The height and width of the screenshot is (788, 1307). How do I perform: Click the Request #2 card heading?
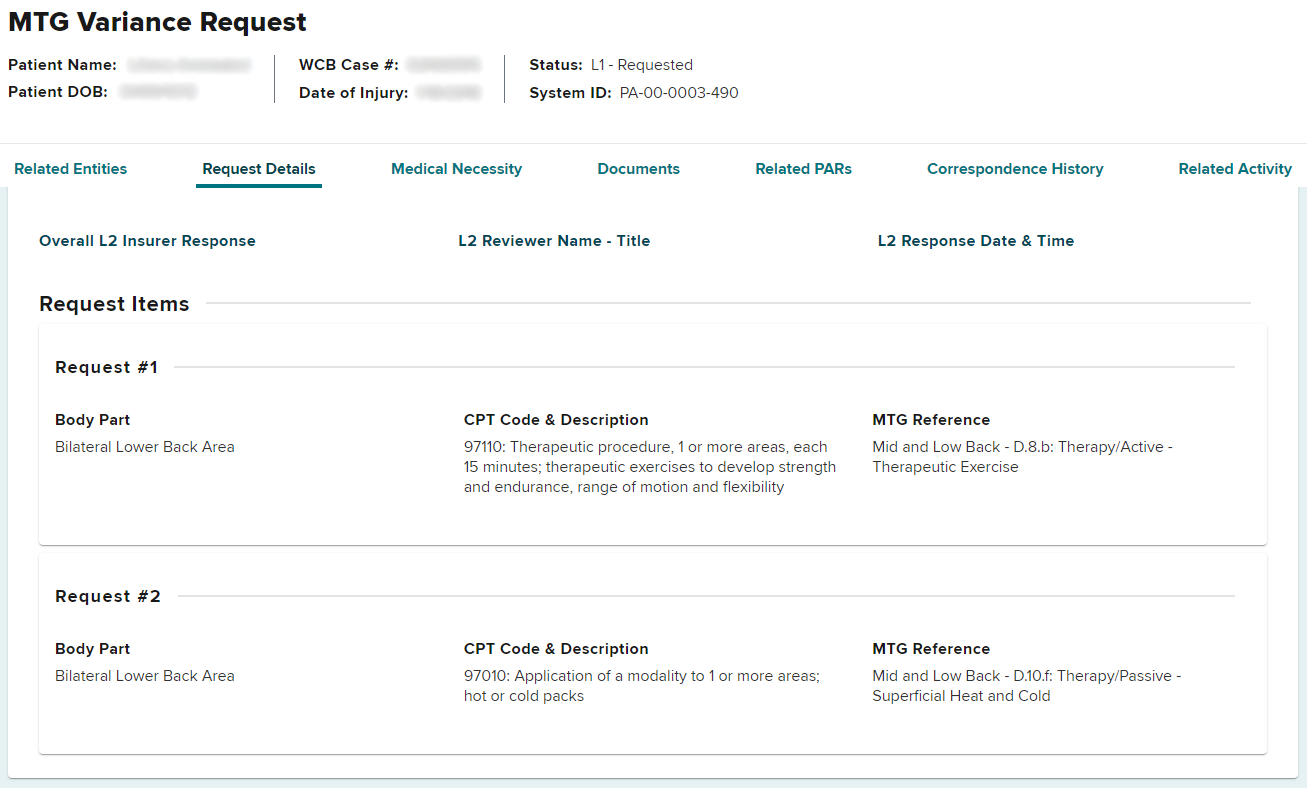click(107, 596)
